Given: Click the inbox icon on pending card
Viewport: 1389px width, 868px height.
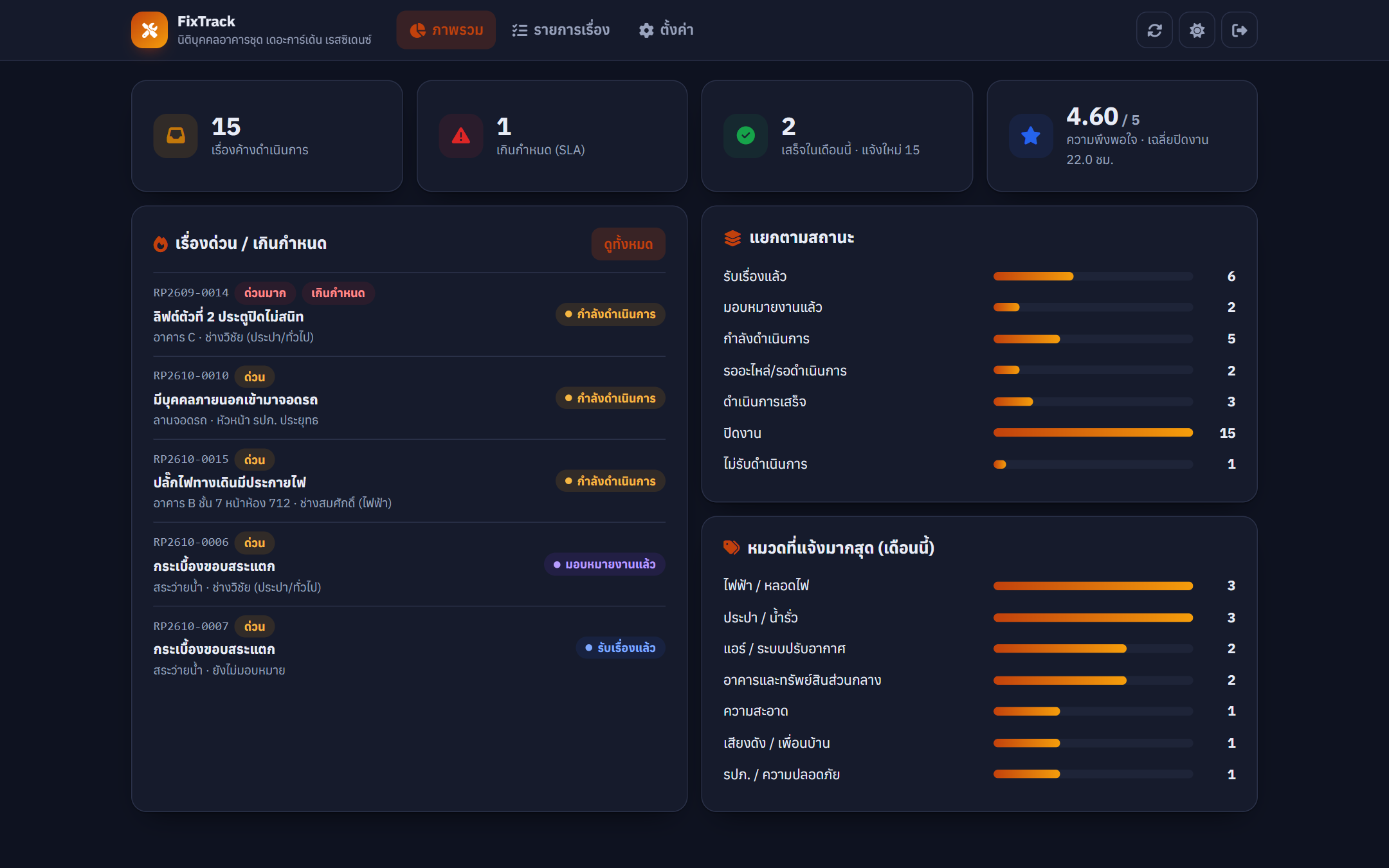Looking at the screenshot, I should (x=176, y=136).
